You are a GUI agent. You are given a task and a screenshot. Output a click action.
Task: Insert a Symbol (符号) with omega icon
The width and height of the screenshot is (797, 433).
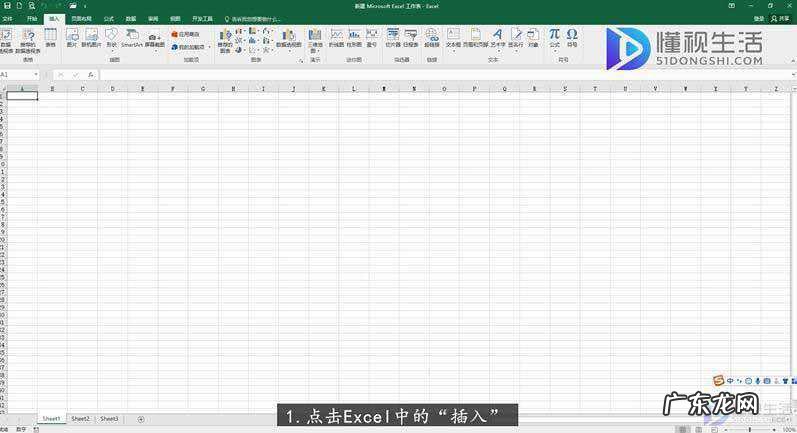tap(572, 38)
